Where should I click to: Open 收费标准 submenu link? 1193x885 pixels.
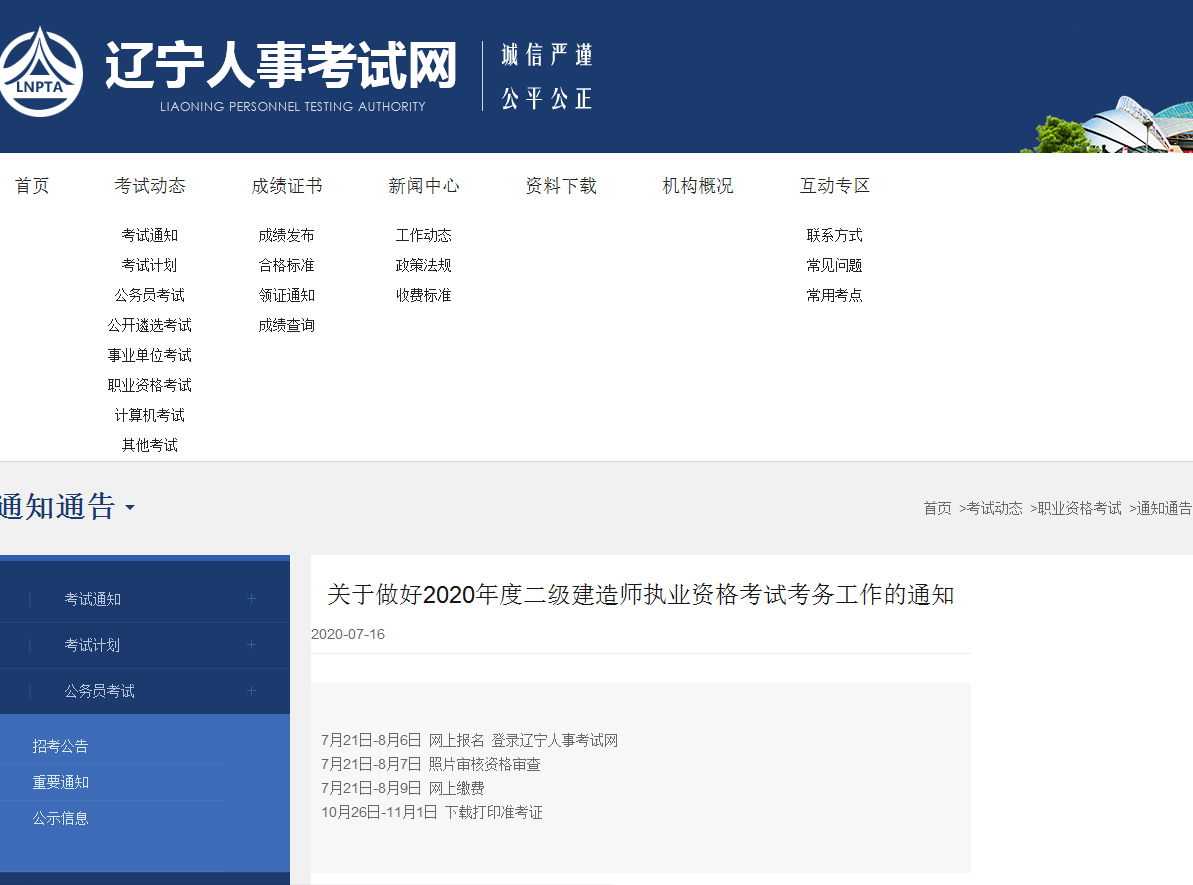tap(424, 295)
